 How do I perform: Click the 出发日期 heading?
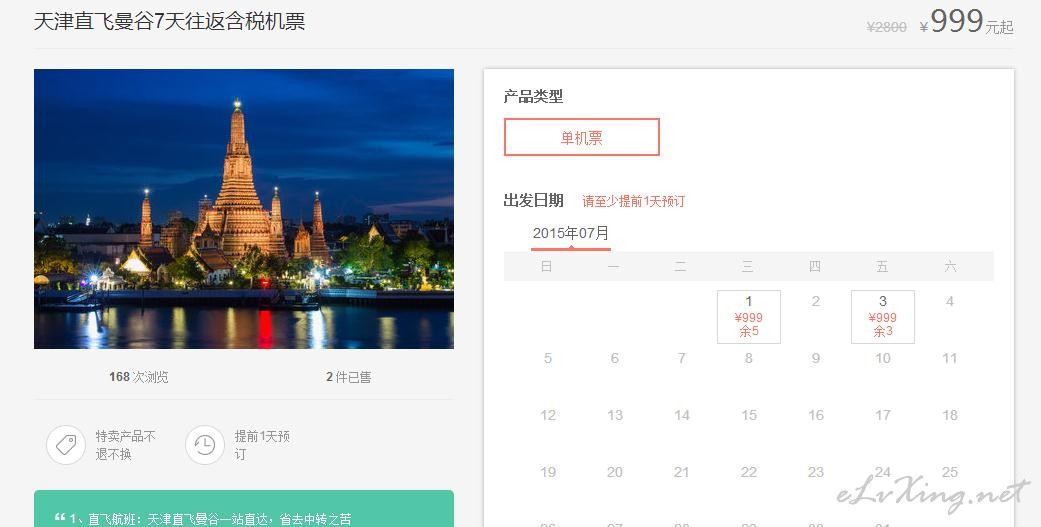coord(533,200)
